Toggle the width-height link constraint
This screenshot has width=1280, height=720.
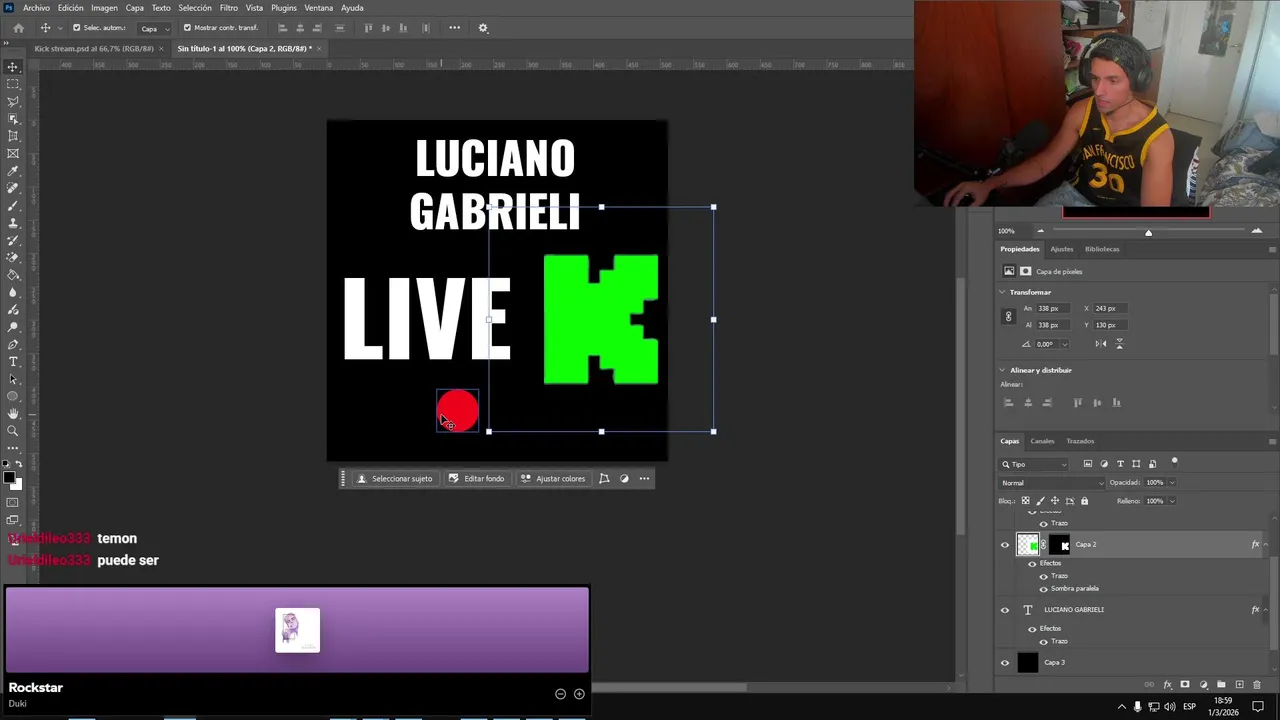pos(1008,316)
